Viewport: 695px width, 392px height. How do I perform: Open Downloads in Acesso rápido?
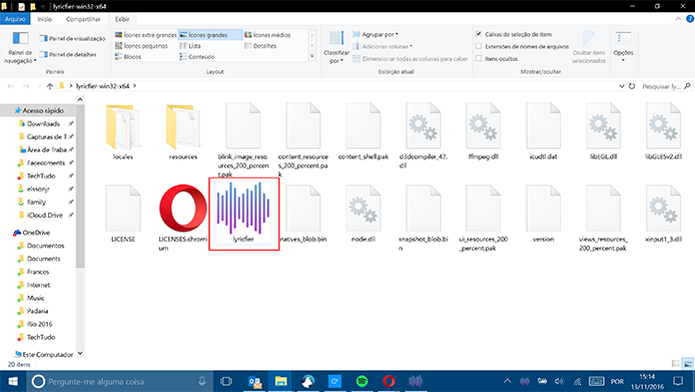[x=43, y=124]
